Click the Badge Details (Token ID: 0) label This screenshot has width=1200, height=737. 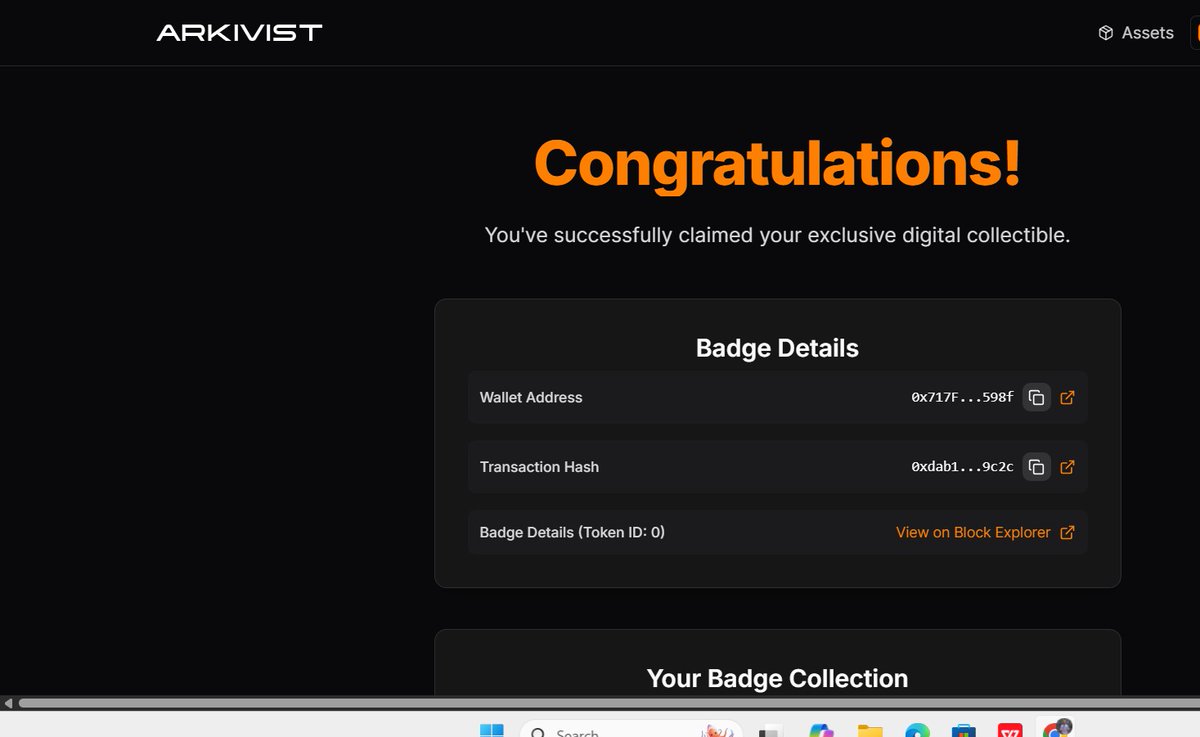coord(572,533)
